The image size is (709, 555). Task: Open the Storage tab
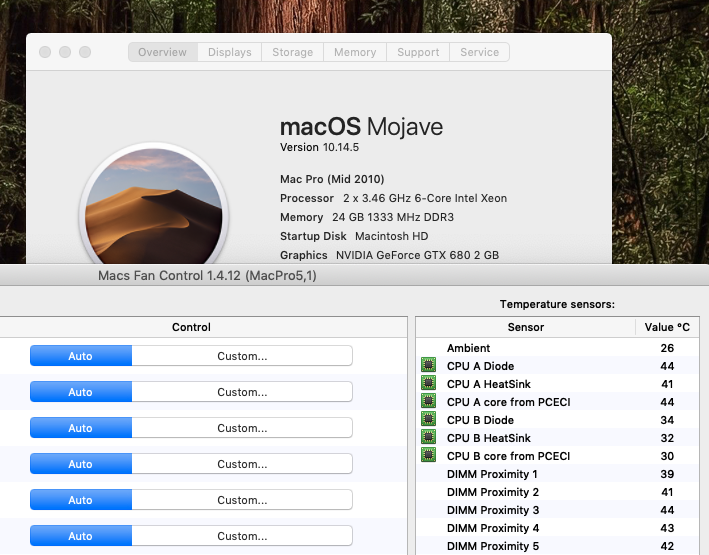293,52
